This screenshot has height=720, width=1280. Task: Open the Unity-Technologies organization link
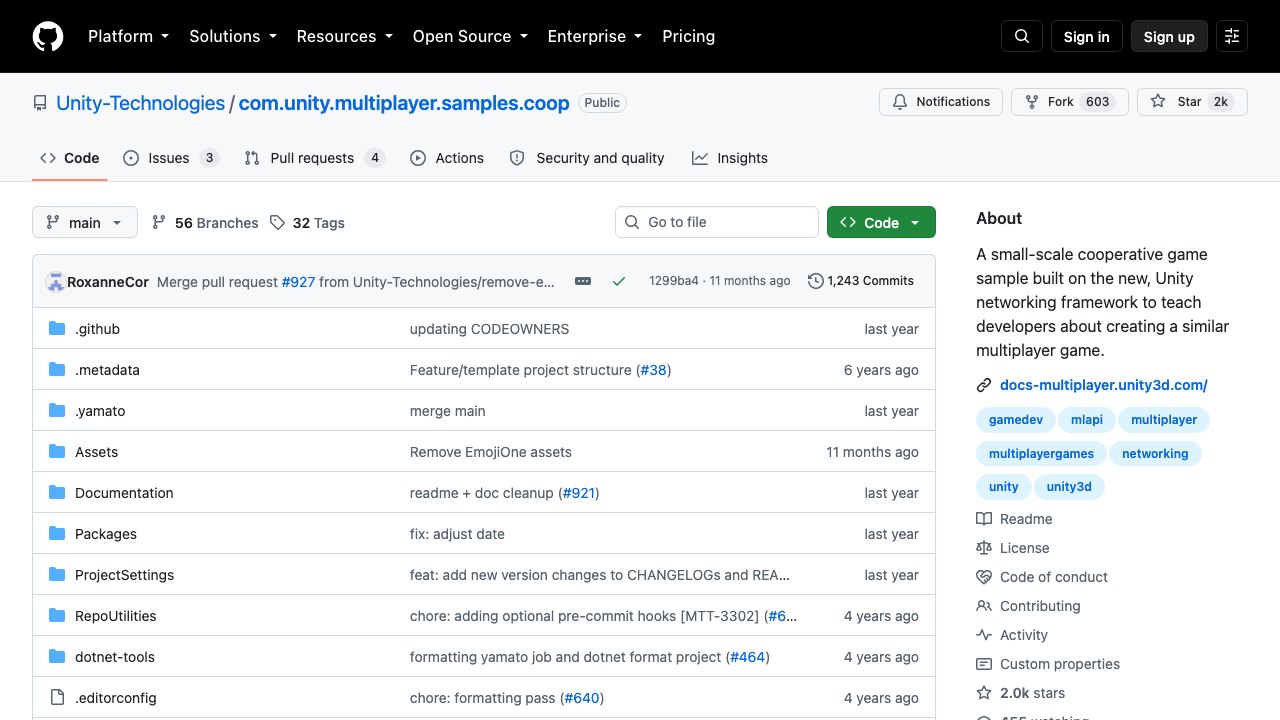(x=141, y=103)
